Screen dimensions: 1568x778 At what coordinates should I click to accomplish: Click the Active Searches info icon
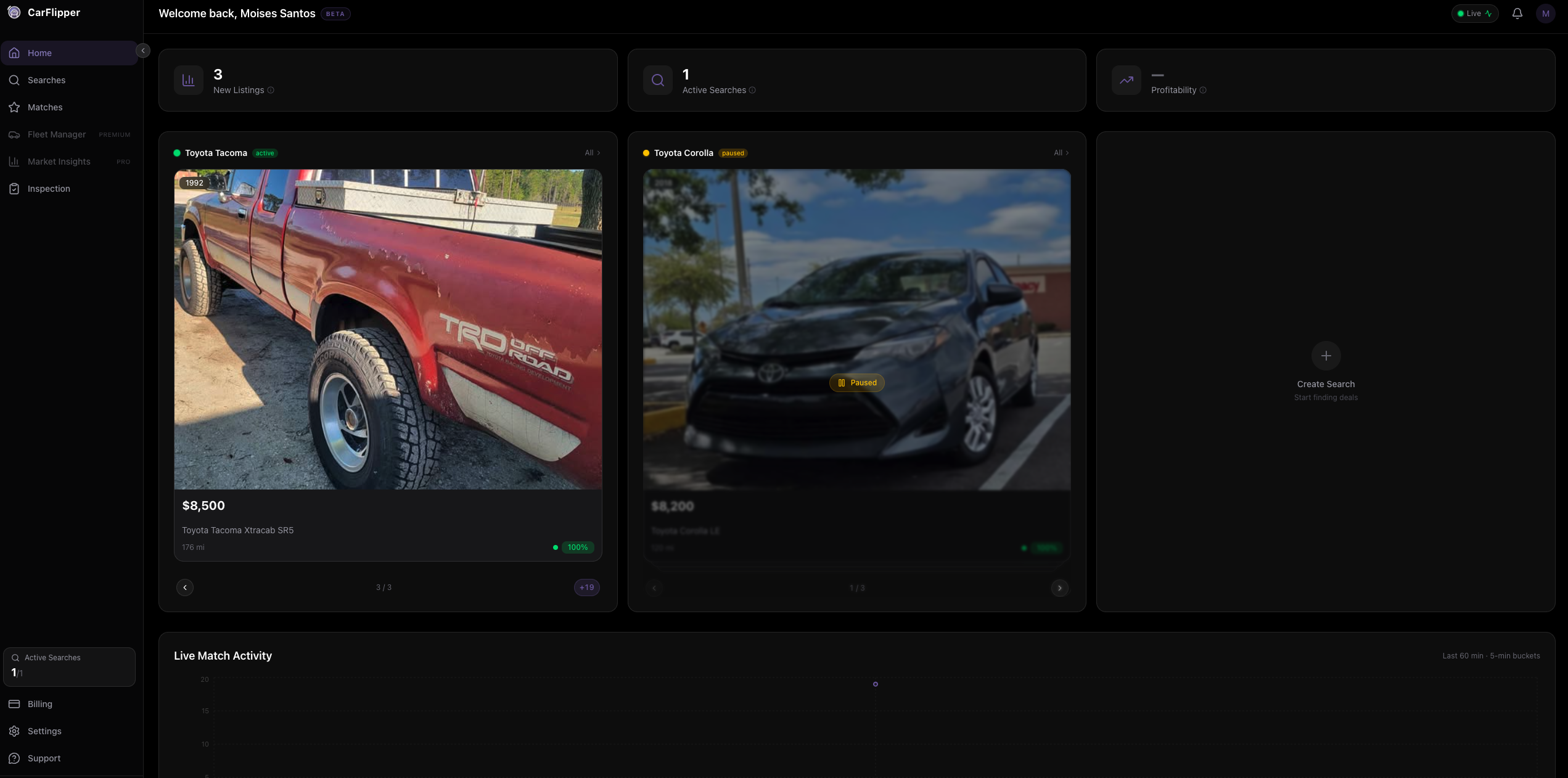[x=752, y=90]
